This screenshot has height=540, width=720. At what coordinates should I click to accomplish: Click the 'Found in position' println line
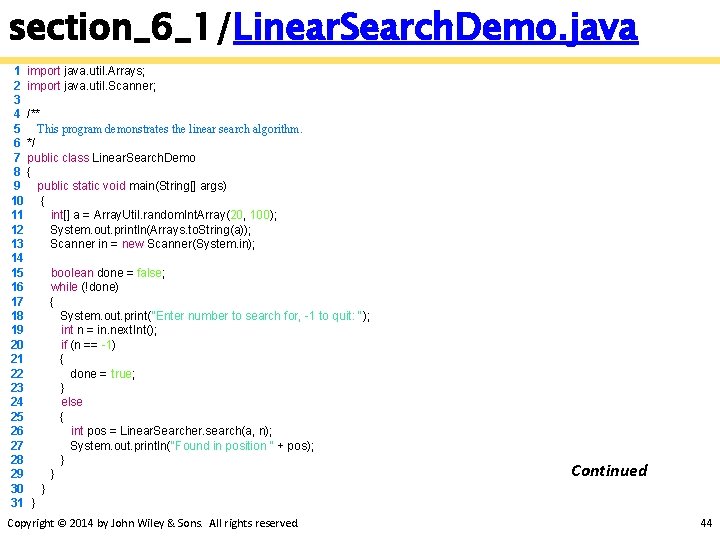pos(192,446)
